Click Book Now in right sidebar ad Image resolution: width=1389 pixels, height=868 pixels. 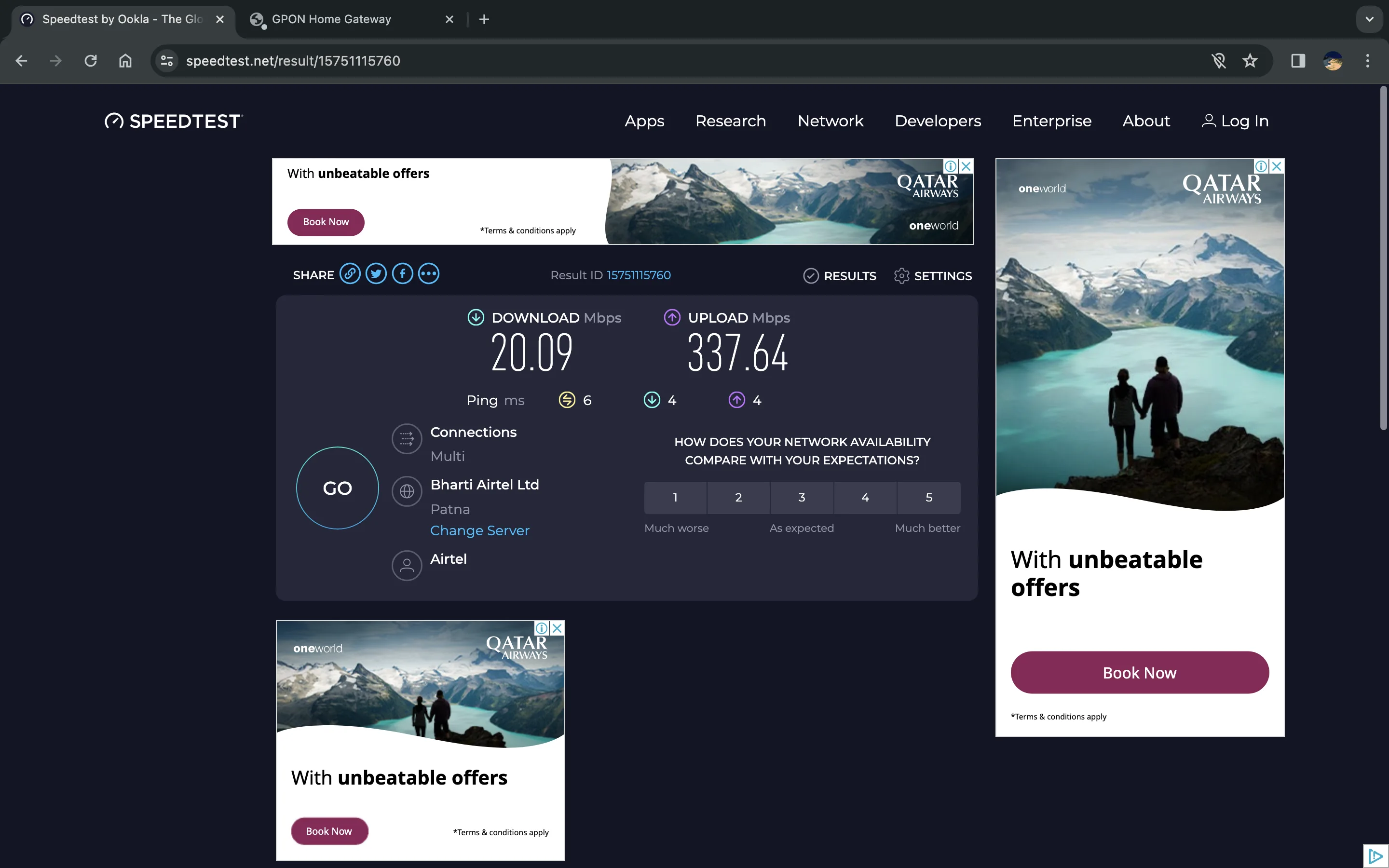pos(1140,673)
